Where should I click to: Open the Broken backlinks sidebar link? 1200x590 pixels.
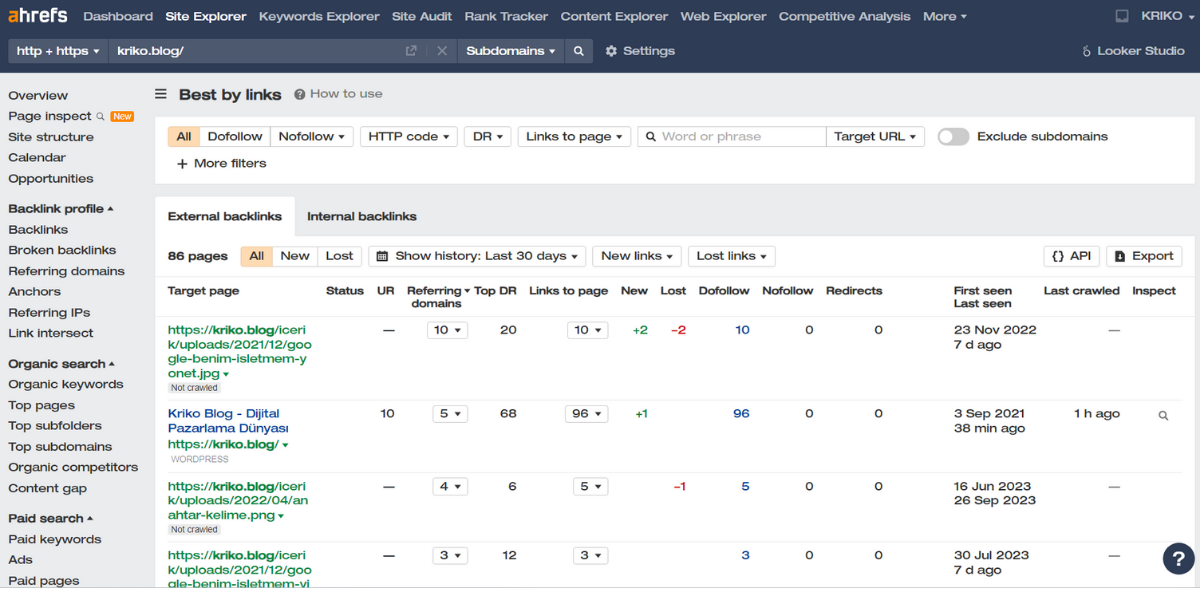62,250
